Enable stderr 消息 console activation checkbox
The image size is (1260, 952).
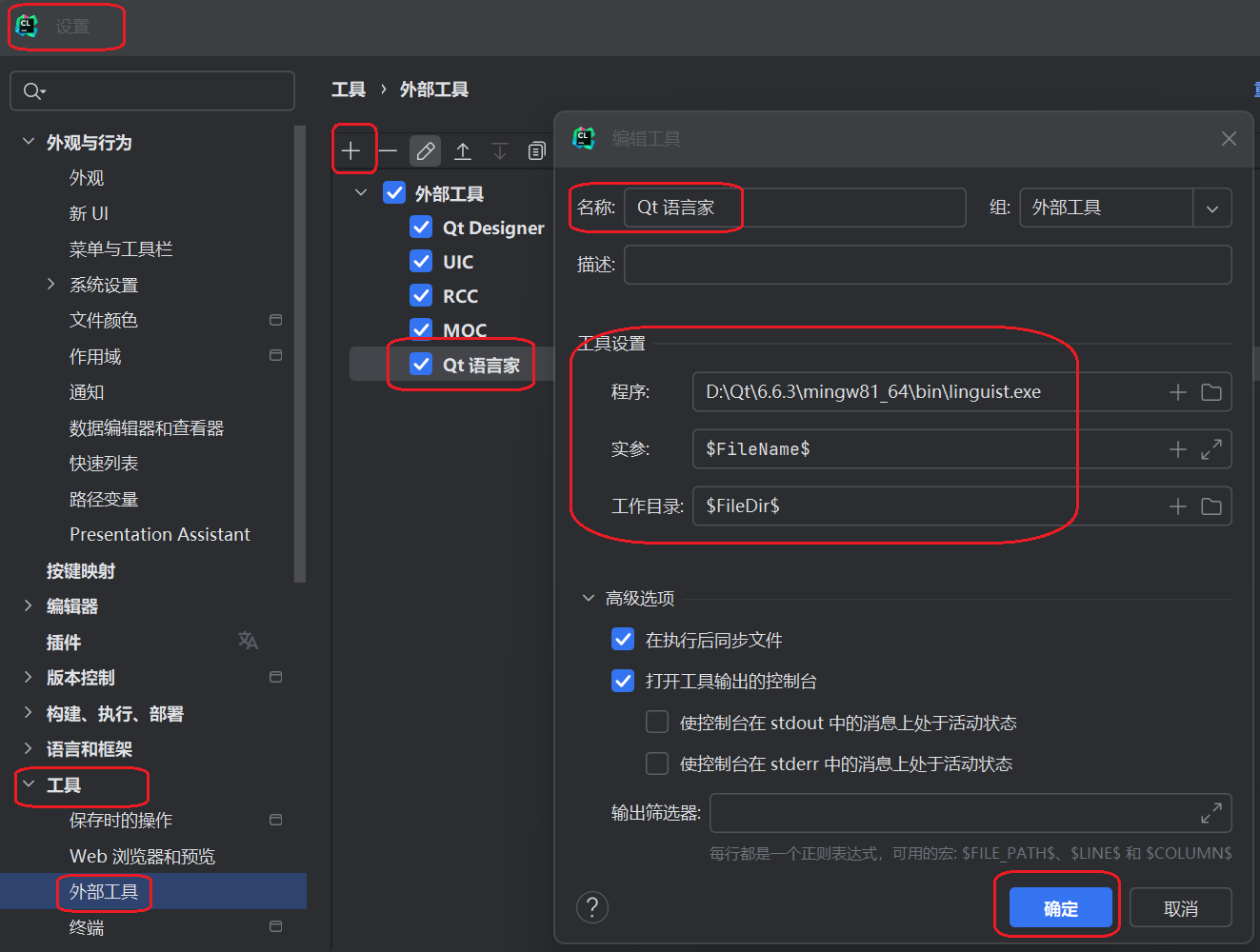click(657, 764)
